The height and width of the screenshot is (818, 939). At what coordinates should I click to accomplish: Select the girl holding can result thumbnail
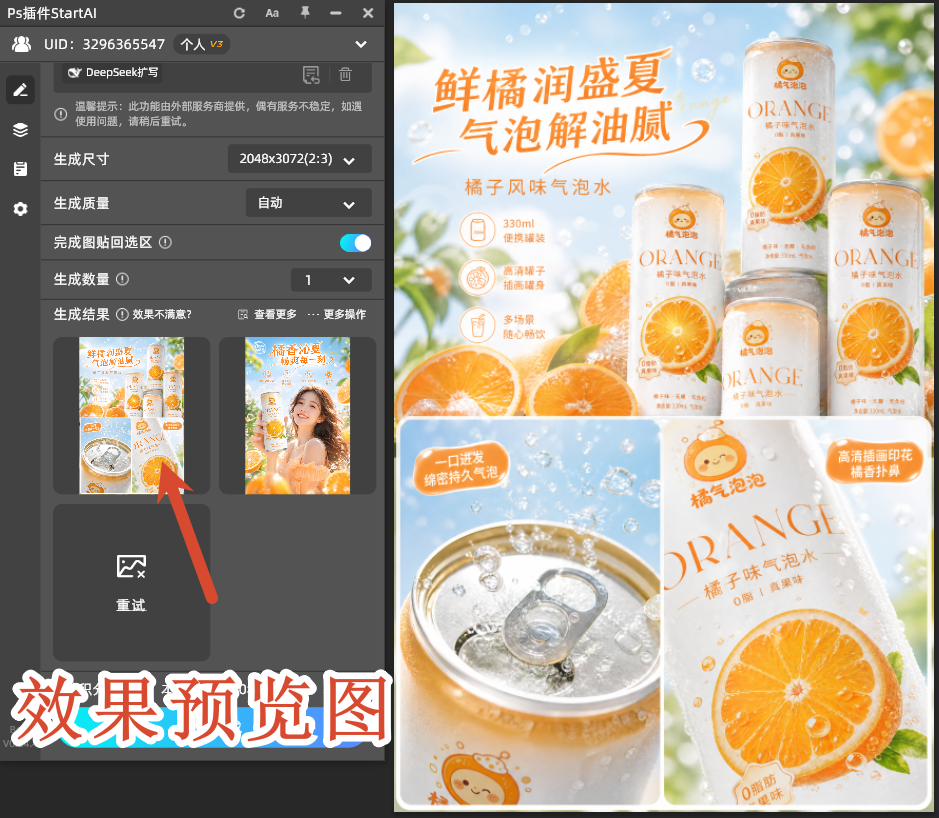tap(298, 416)
